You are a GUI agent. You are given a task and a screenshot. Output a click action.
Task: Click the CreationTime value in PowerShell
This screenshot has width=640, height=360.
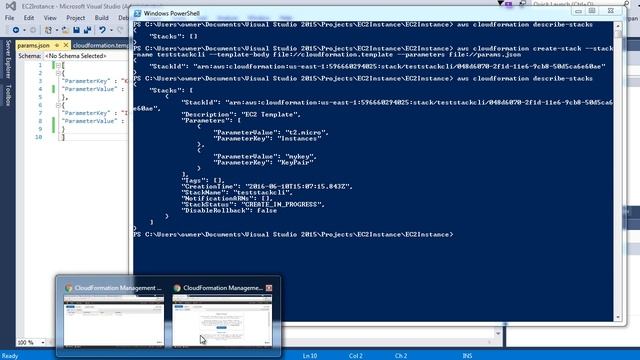click(x=298, y=186)
